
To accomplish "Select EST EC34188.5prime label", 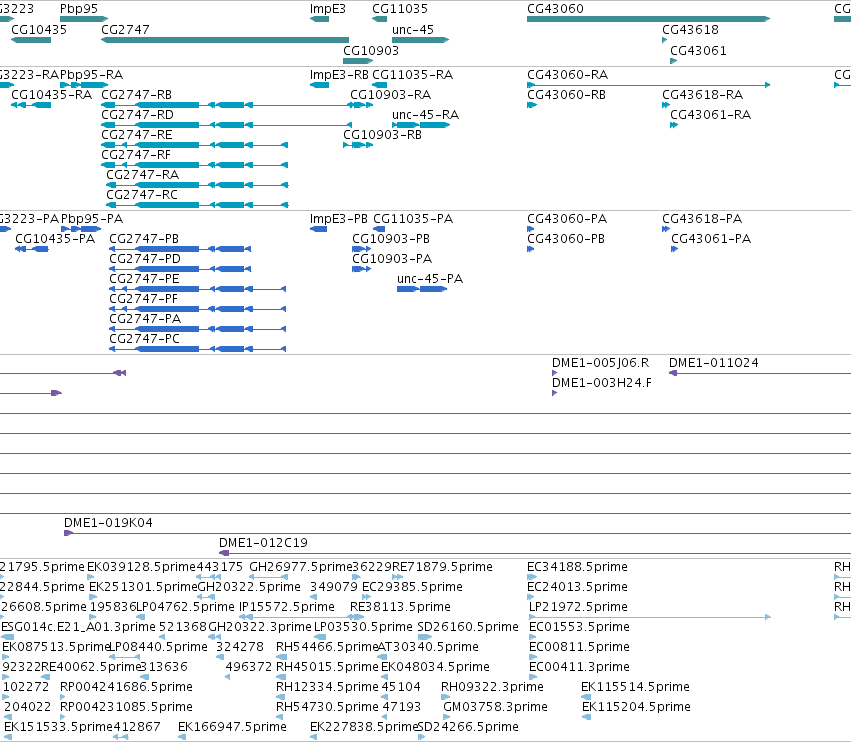I will (x=577, y=567).
